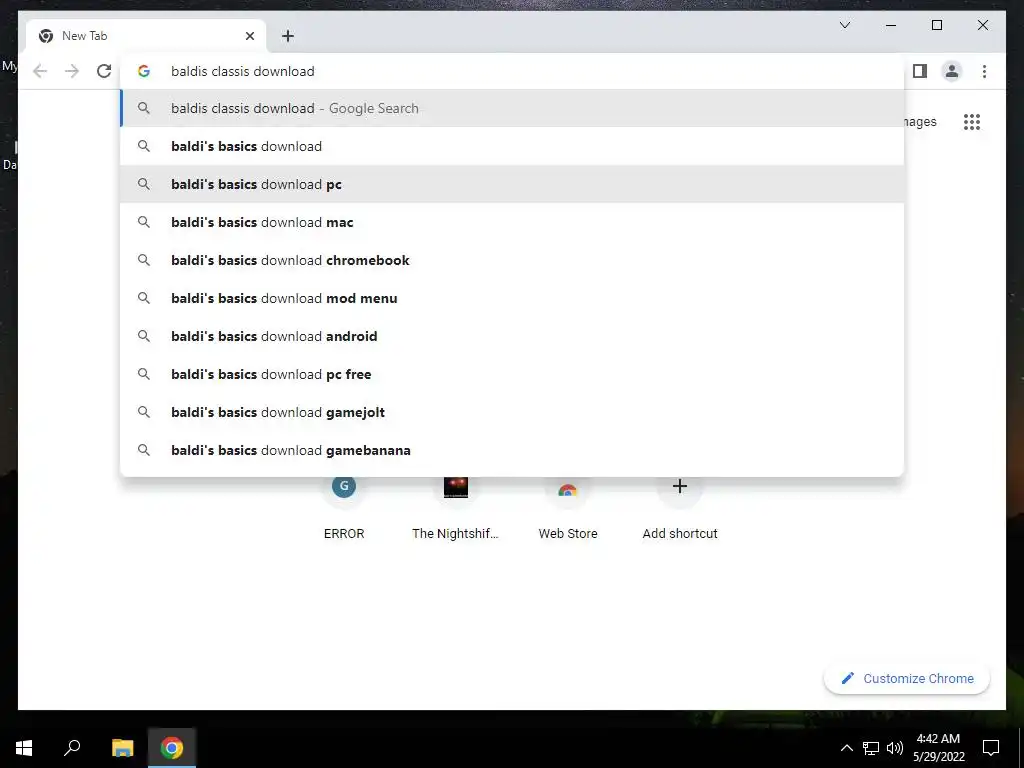Open Chrome three-dot menu
Viewport: 1024px width, 768px height.
984,71
